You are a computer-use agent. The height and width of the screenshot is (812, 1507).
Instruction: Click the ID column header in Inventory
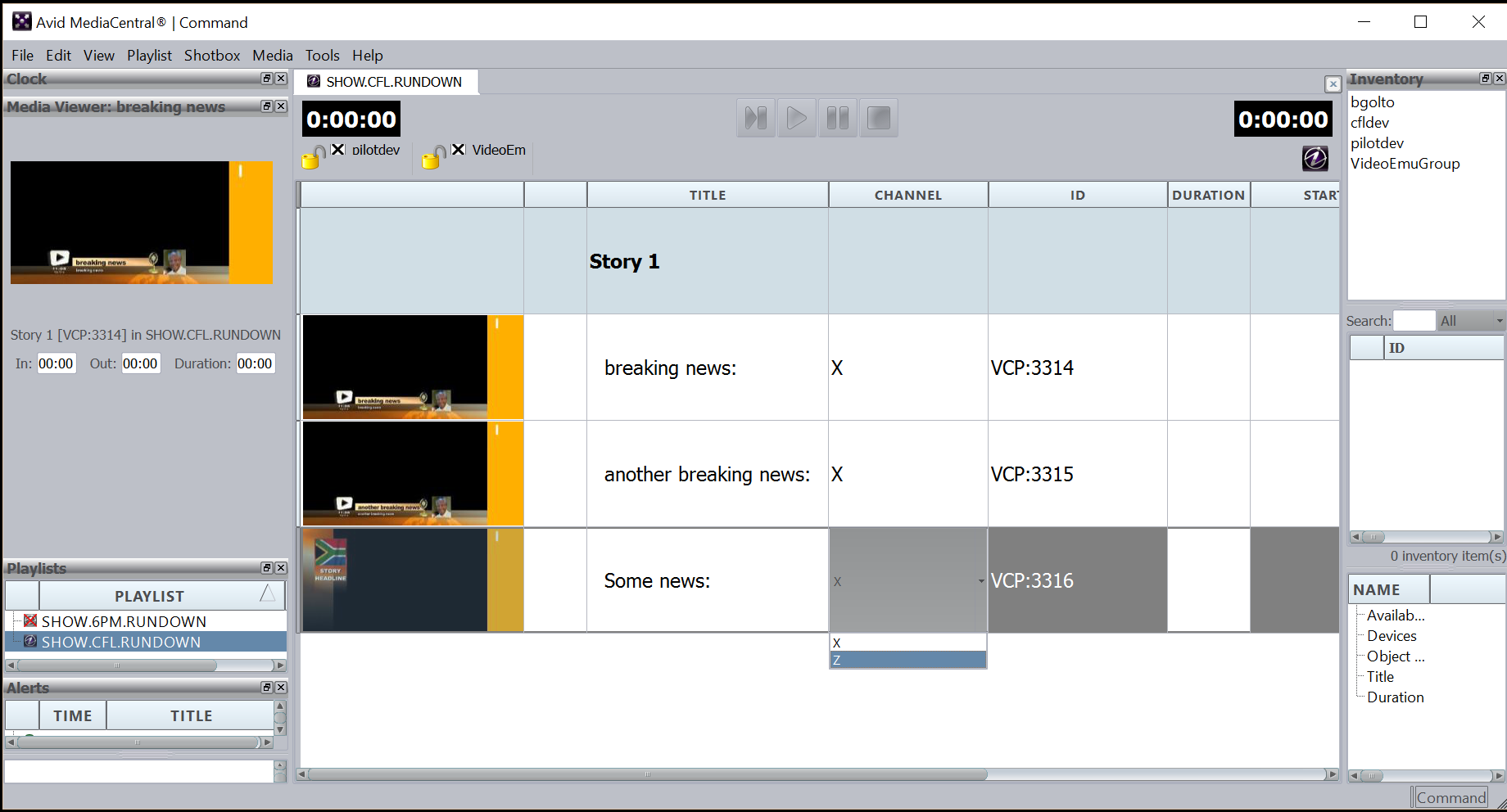pos(1444,348)
